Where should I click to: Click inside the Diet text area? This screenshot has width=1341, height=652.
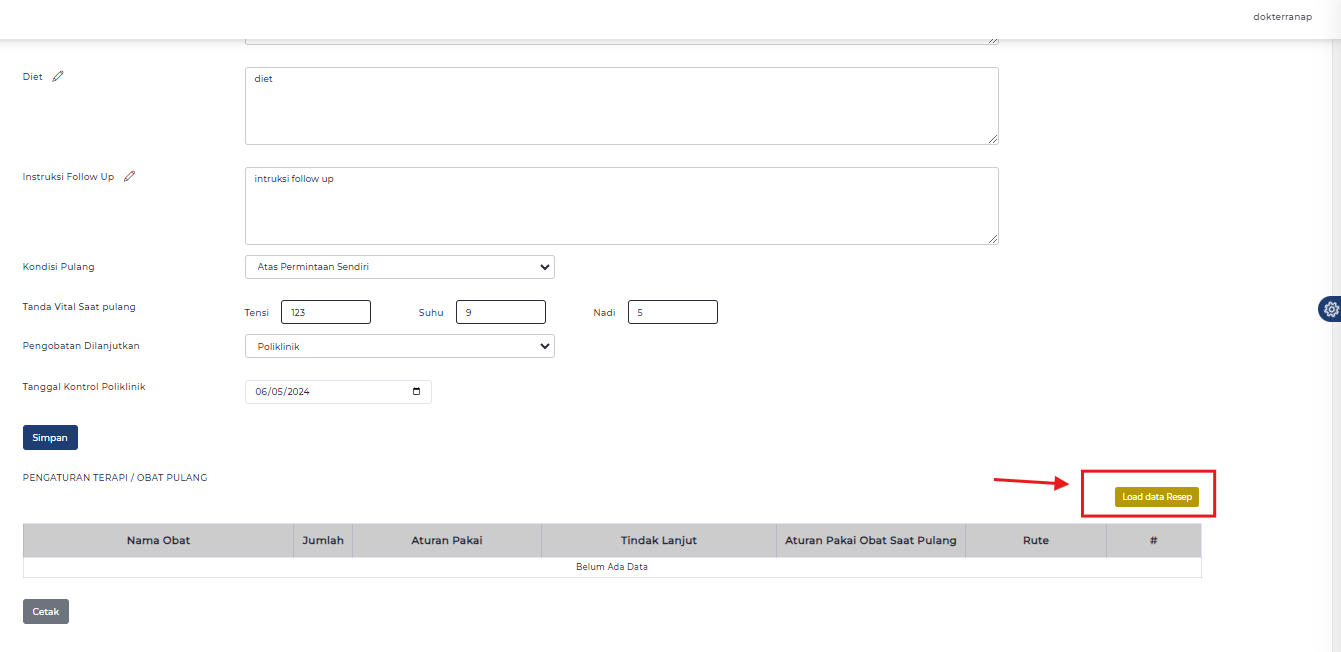point(620,105)
